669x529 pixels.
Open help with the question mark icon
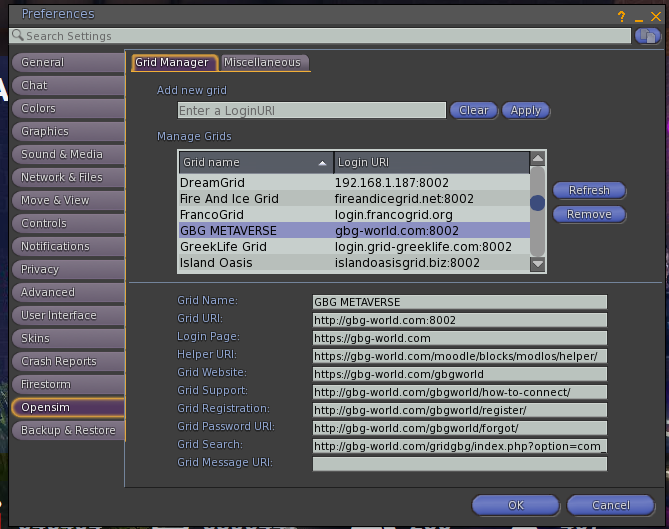point(621,16)
